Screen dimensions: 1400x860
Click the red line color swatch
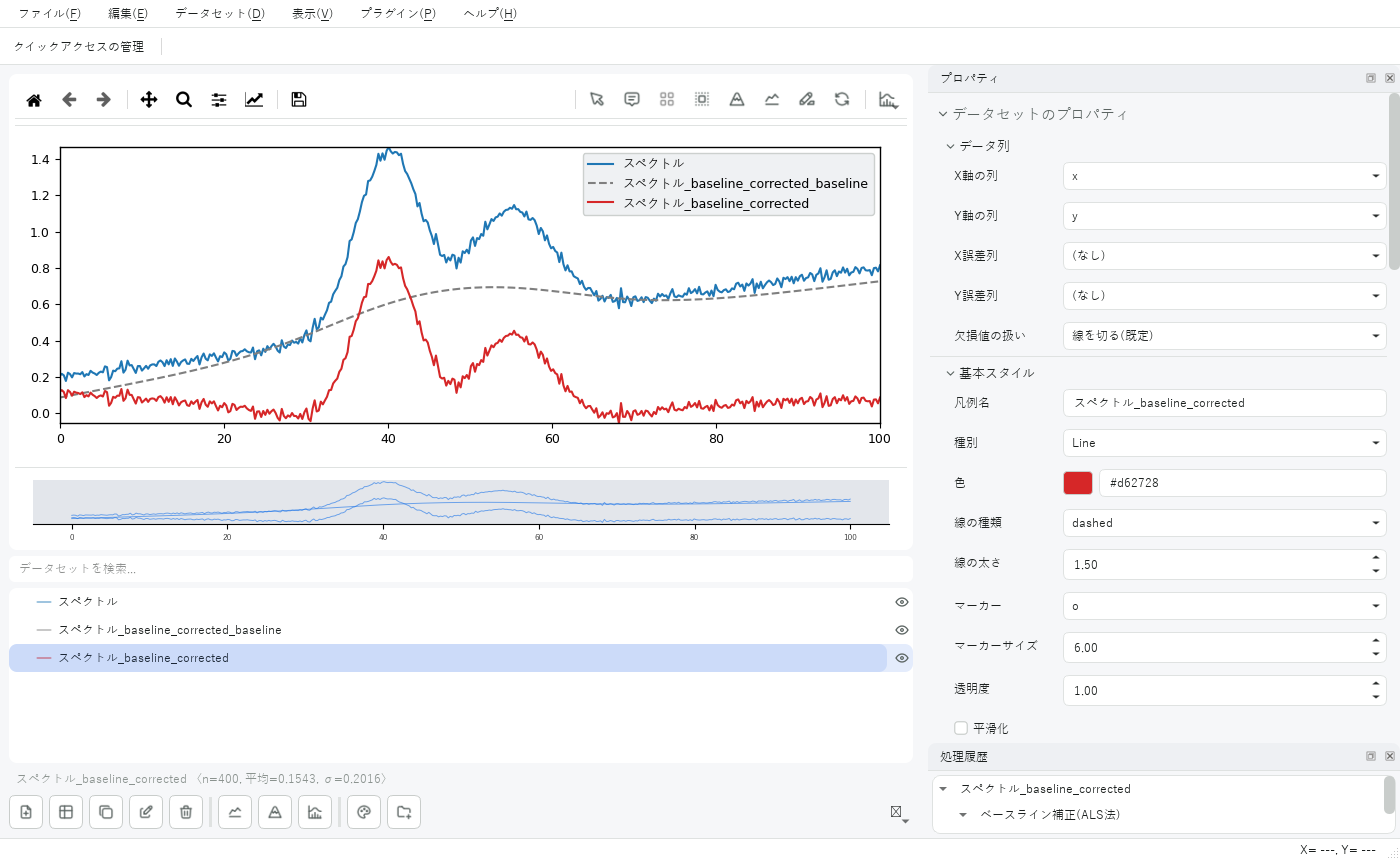(1078, 483)
